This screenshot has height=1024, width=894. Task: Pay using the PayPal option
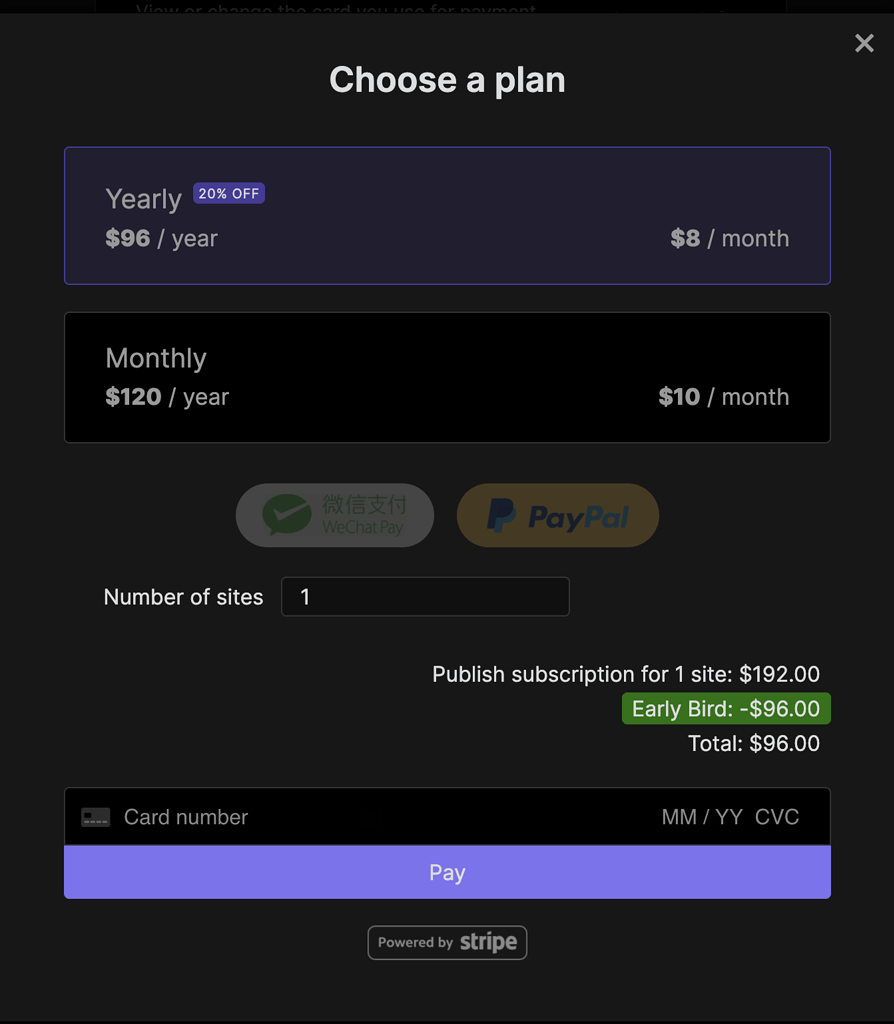tap(557, 515)
